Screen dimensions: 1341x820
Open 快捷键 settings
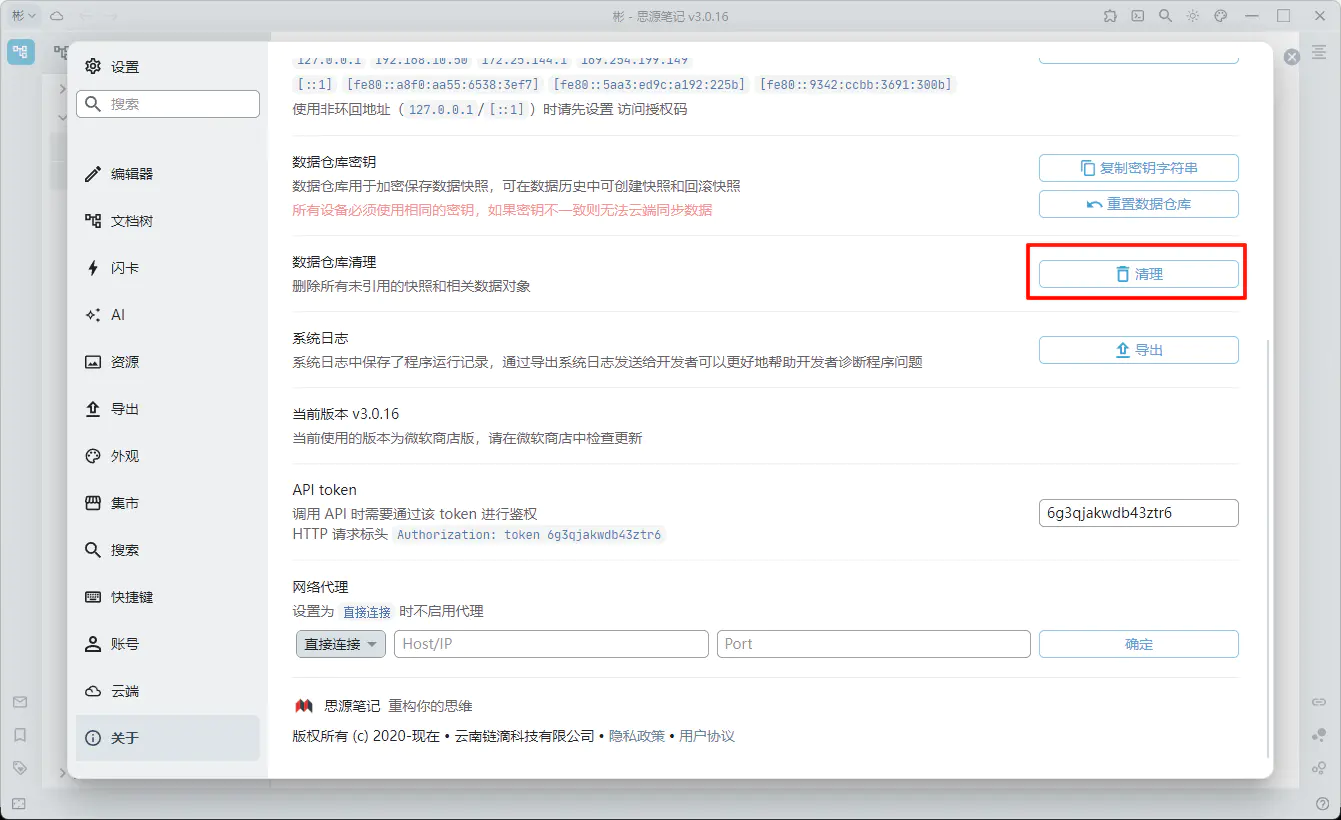(168, 597)
